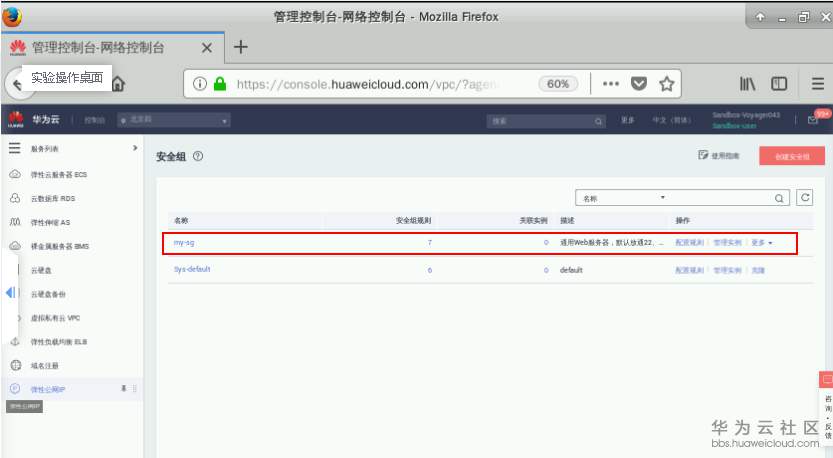Expand the 更多 dropdown for my-sg
Screen dimensions: 833x458
(x=762, y=243)
